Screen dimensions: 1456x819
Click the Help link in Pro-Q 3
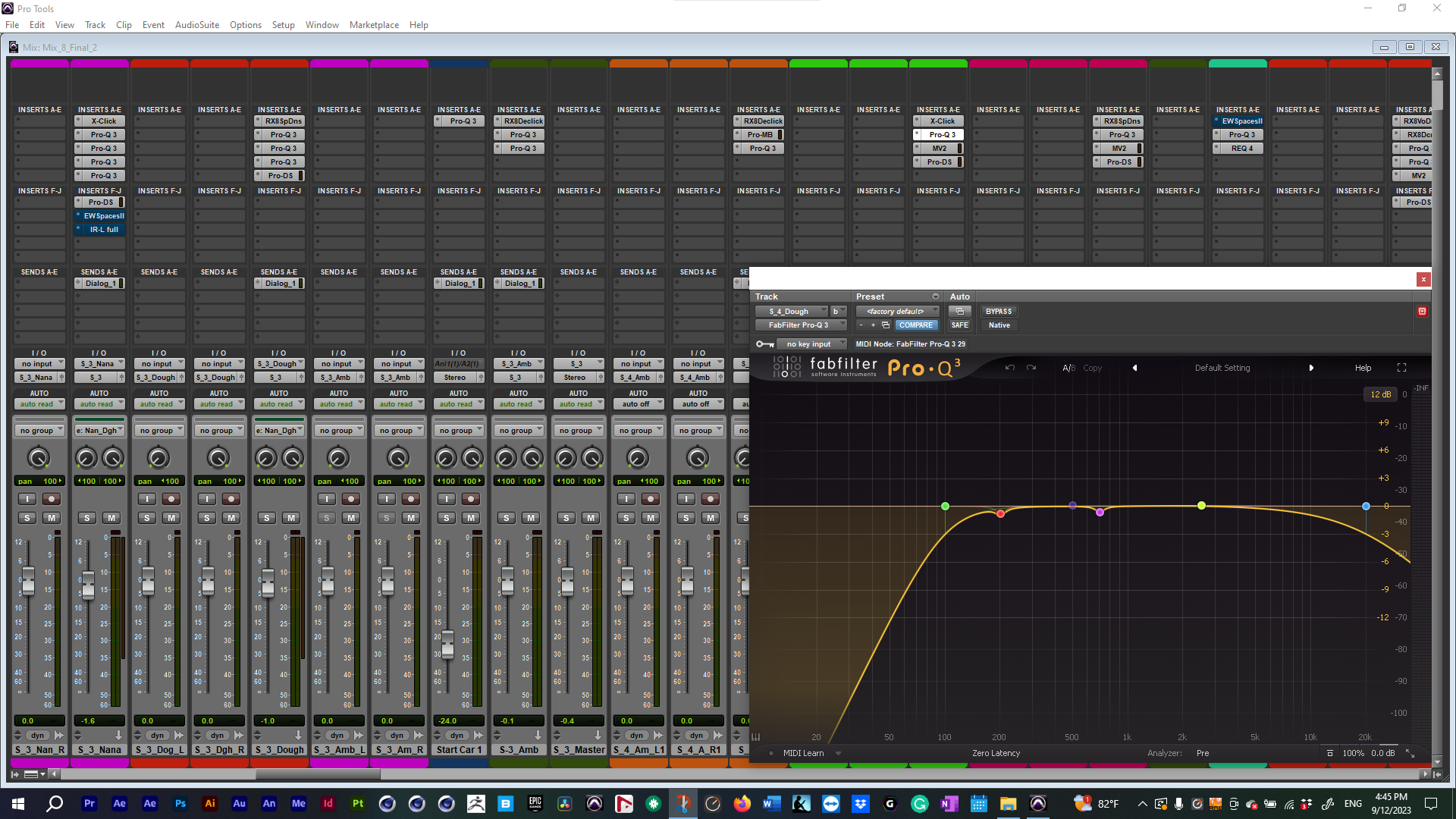(1363, 368)
